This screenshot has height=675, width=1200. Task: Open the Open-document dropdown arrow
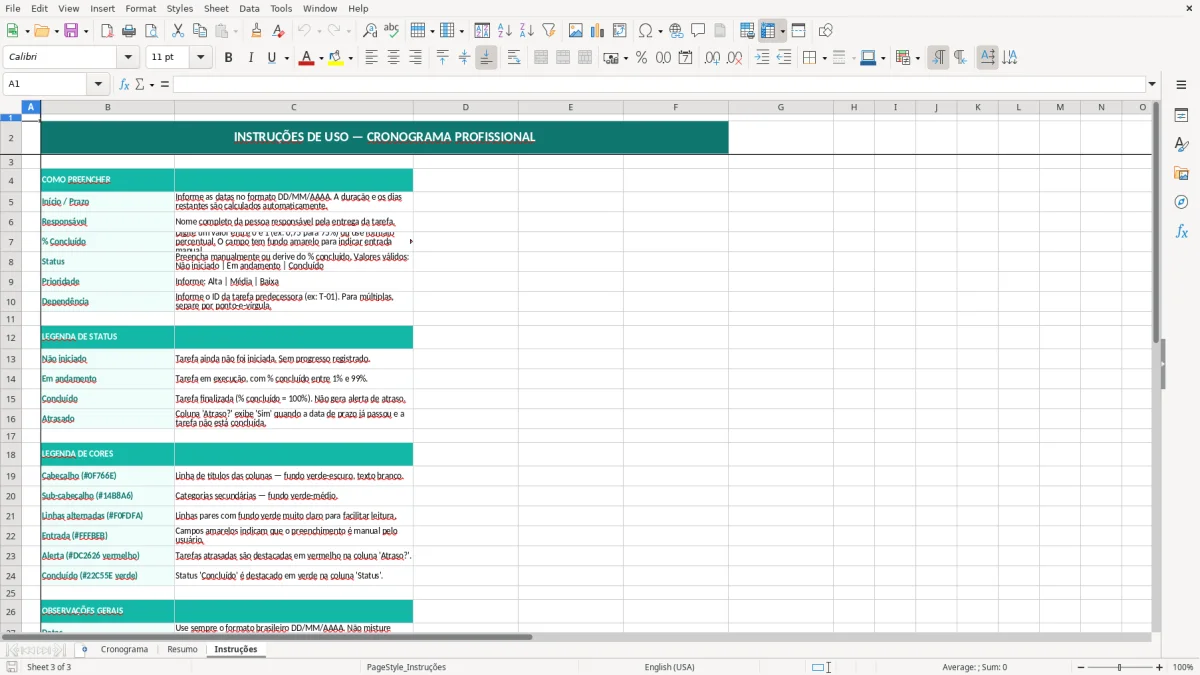point(56,31)
